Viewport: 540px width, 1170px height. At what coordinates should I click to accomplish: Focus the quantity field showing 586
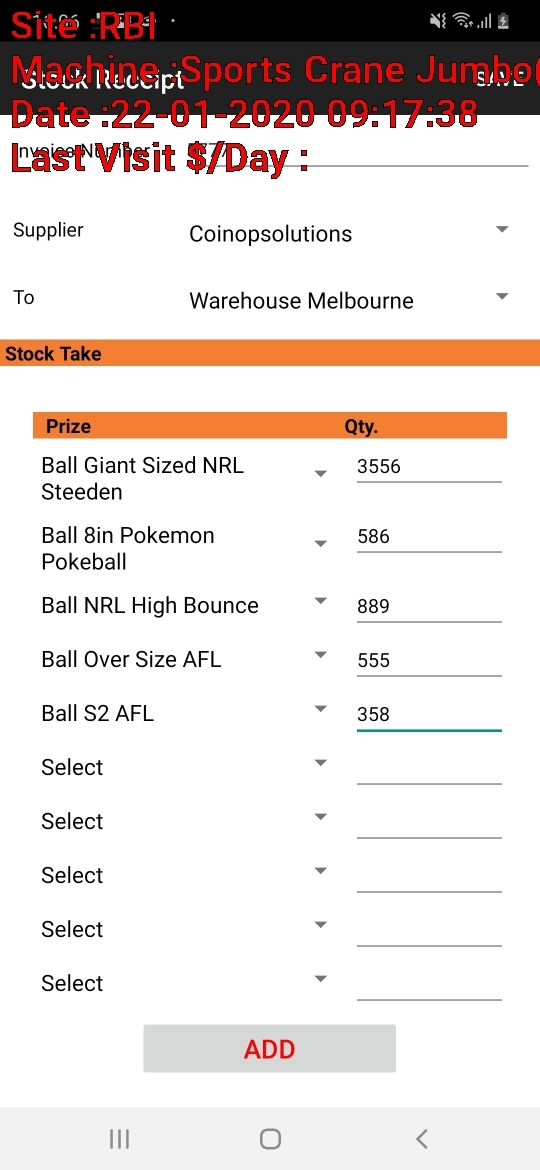429,536
